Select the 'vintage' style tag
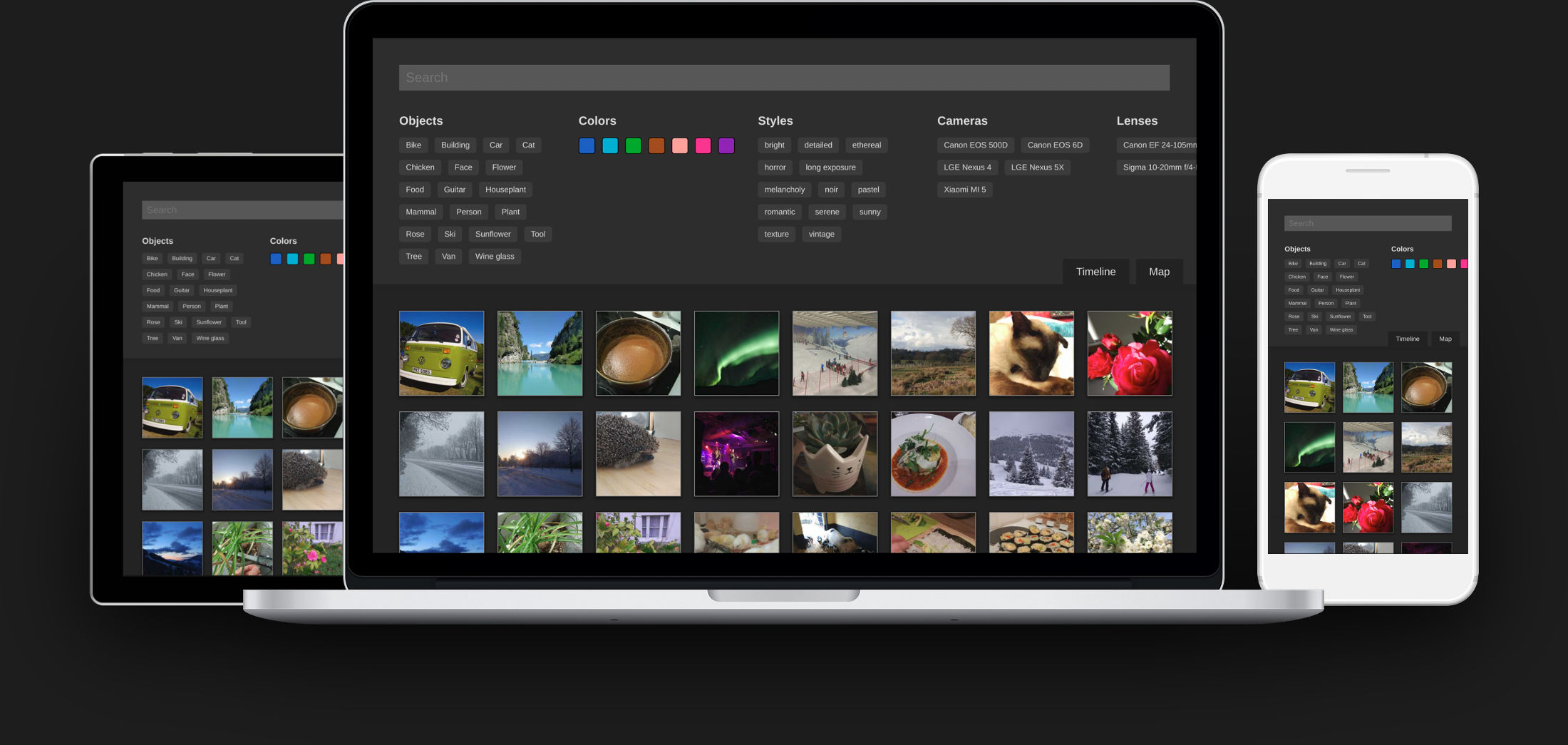The image size is (1568, 745). [x=821, y=234]
